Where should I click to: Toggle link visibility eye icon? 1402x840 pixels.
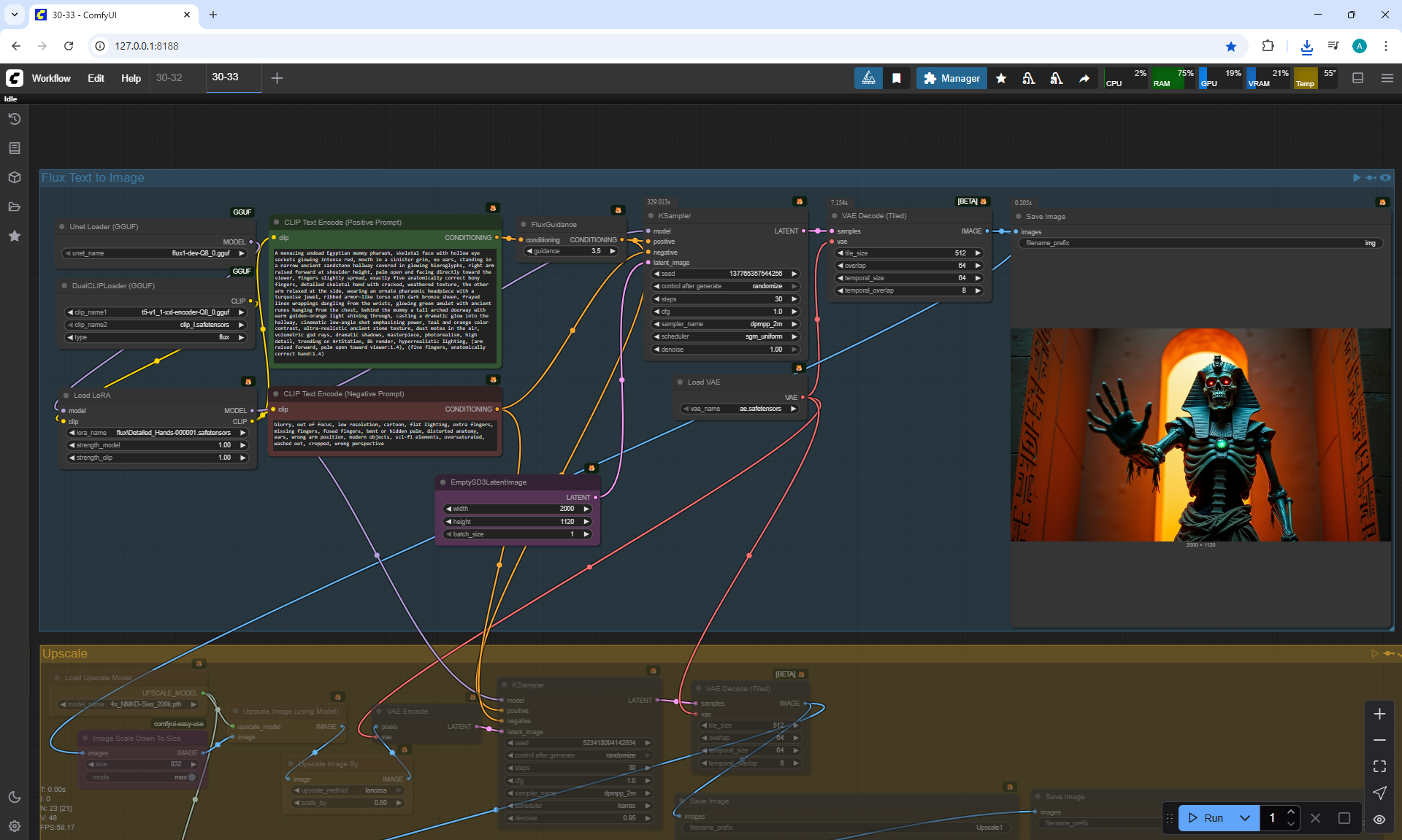click(x=1379, y=819)
